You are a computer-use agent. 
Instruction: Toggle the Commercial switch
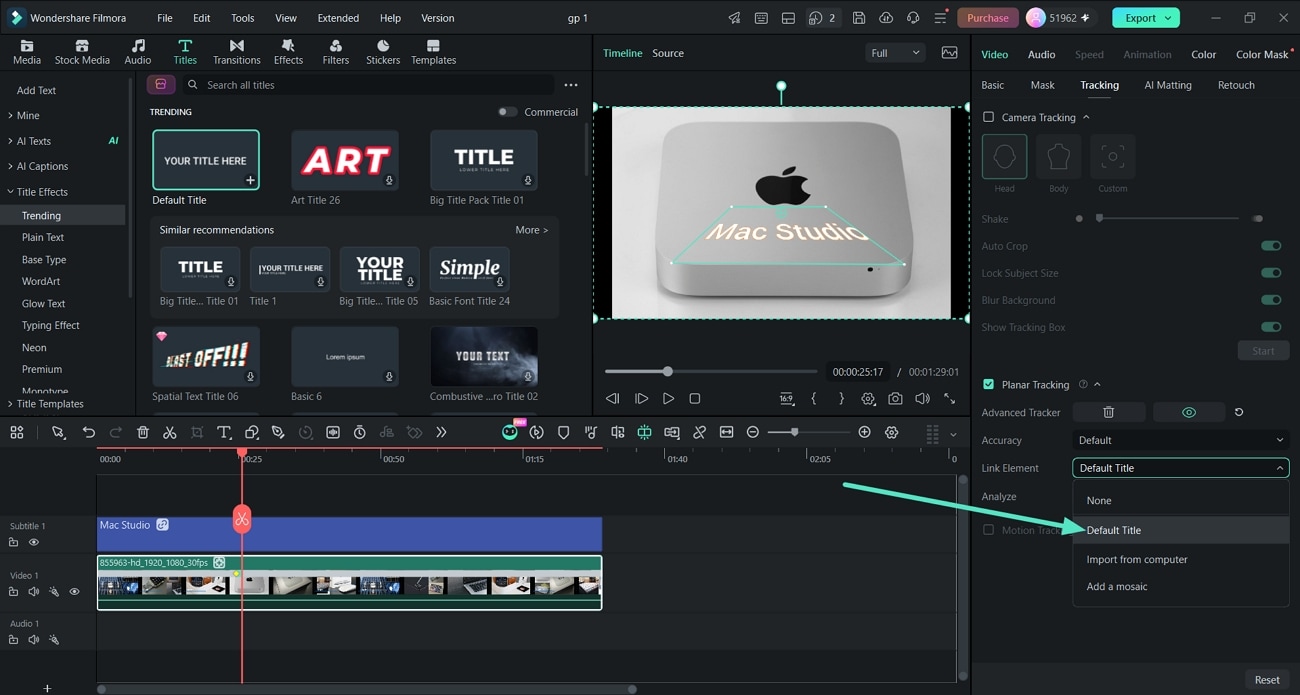(508, 112)
